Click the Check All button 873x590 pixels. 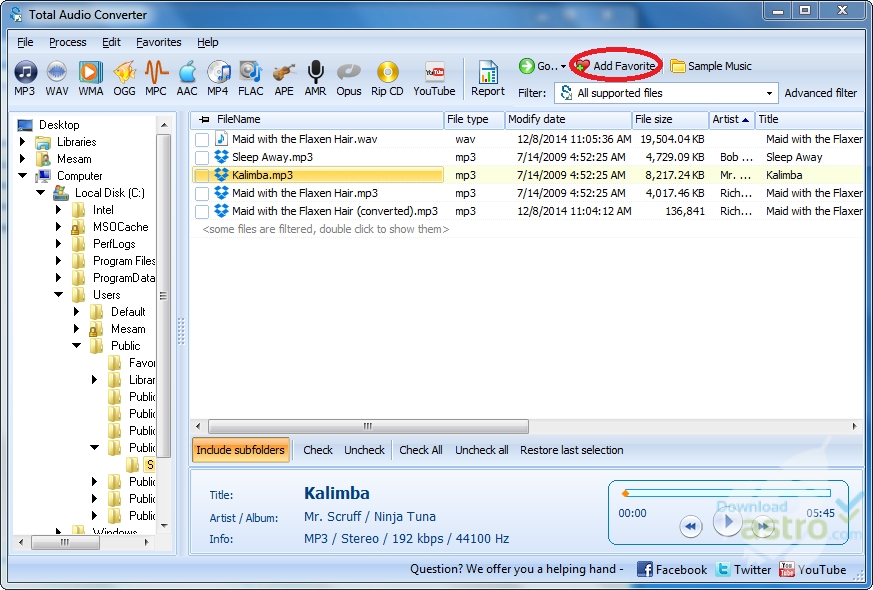coord(421,450)
